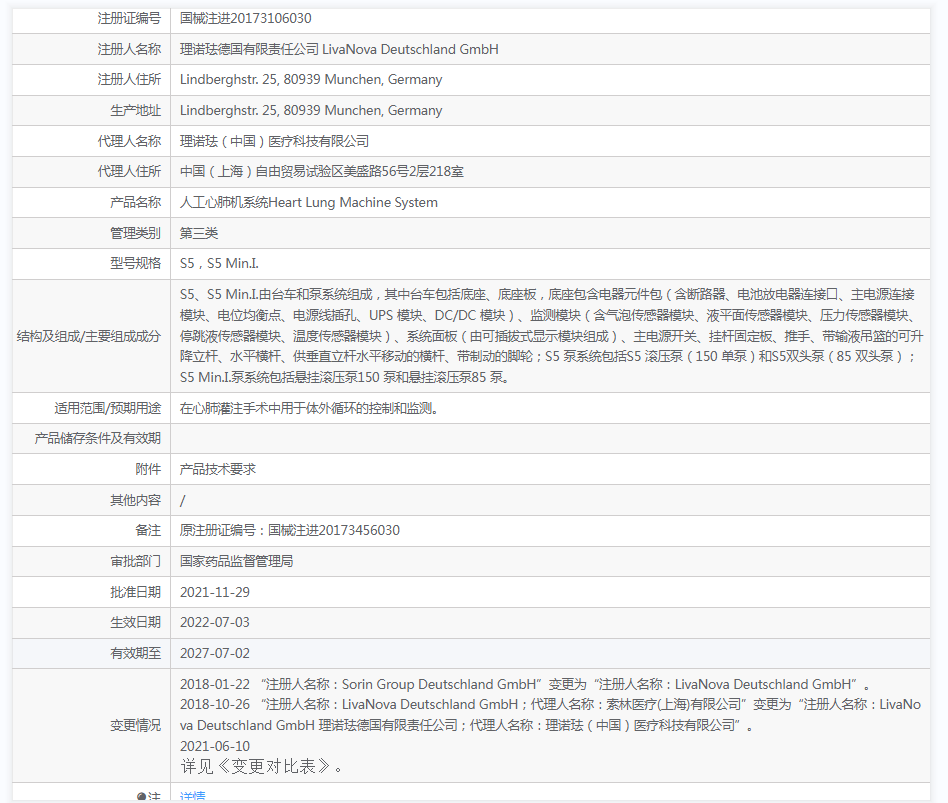Click the intended use description for 心肺灌注手术
Screen dimensions: 948x803
click(308, 408)
